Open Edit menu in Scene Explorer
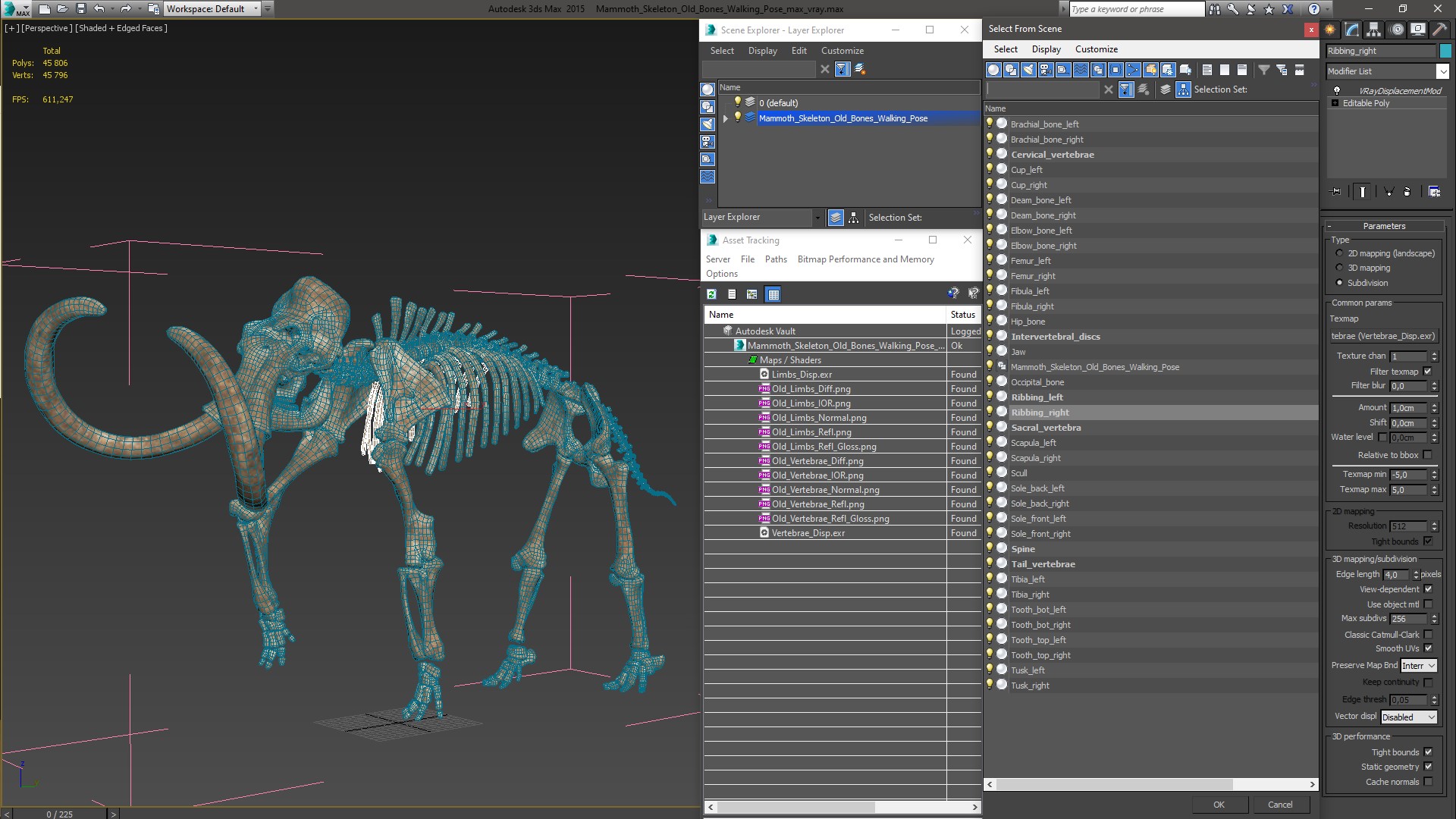Image resolution: width=1456 pixels, height=819 pixels. pyautogui.click(x=799, y=51)
